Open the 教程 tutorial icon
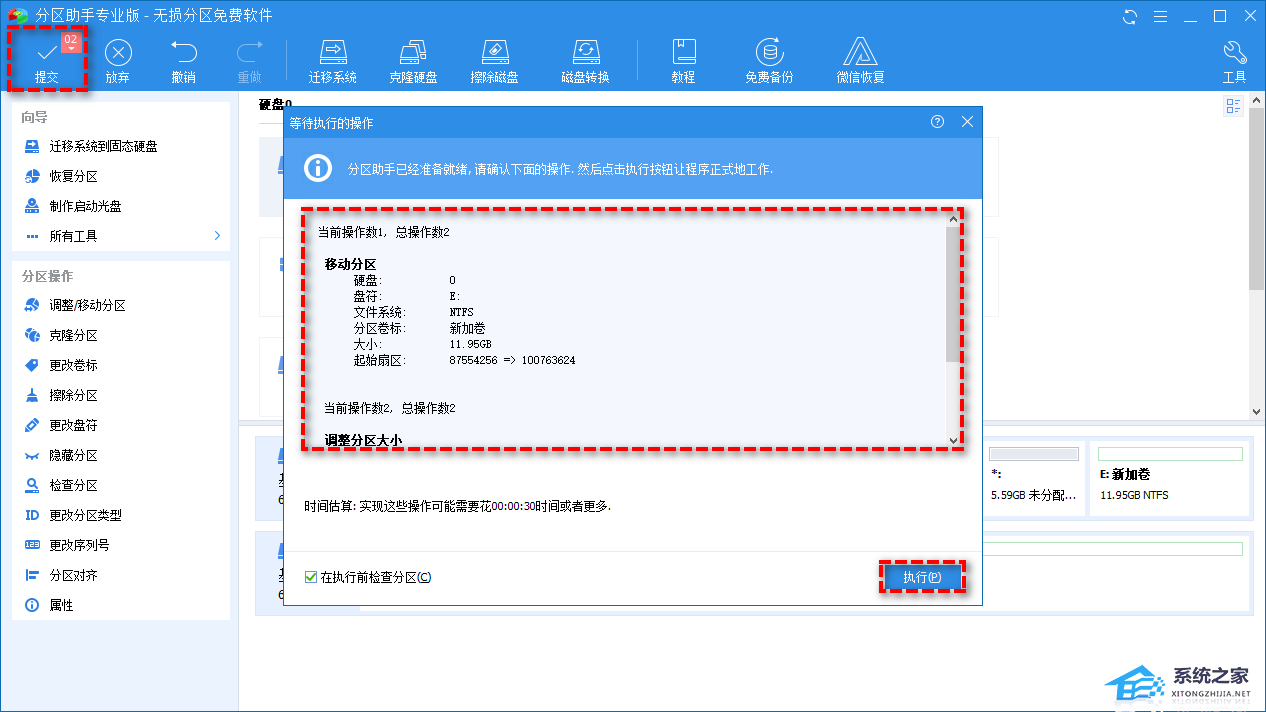 [684, 60]
